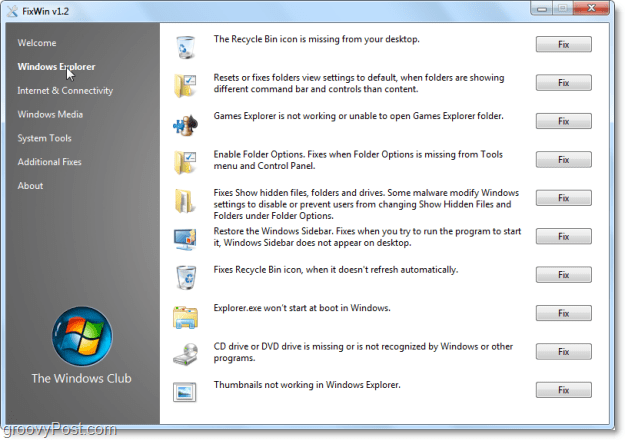
Task: Click the 'Resets or fixes folders view settings' text
Action: tap(359, 83)
